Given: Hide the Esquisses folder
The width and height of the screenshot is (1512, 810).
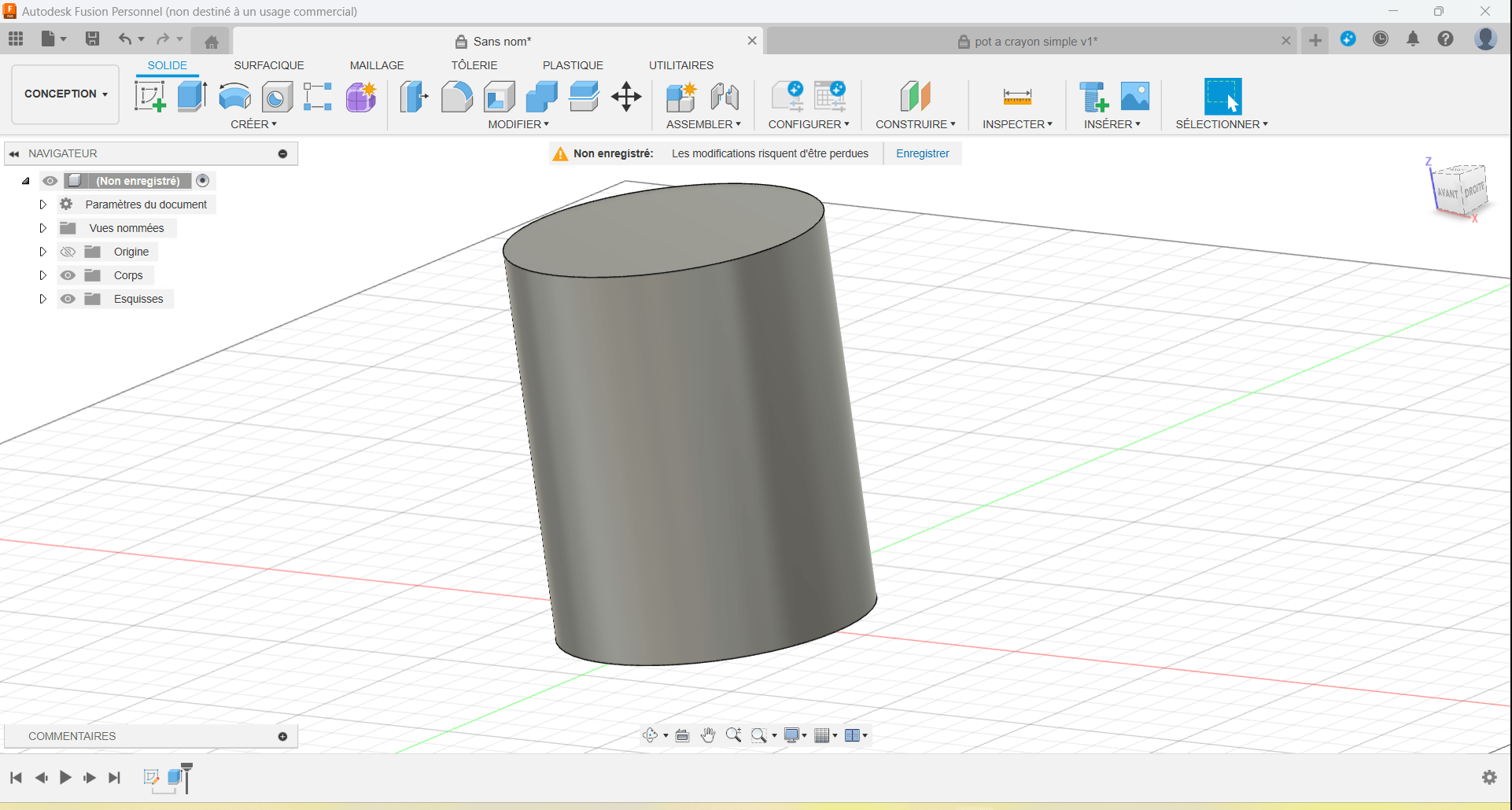Looking at the screenshot, I should tap(68, 299).
